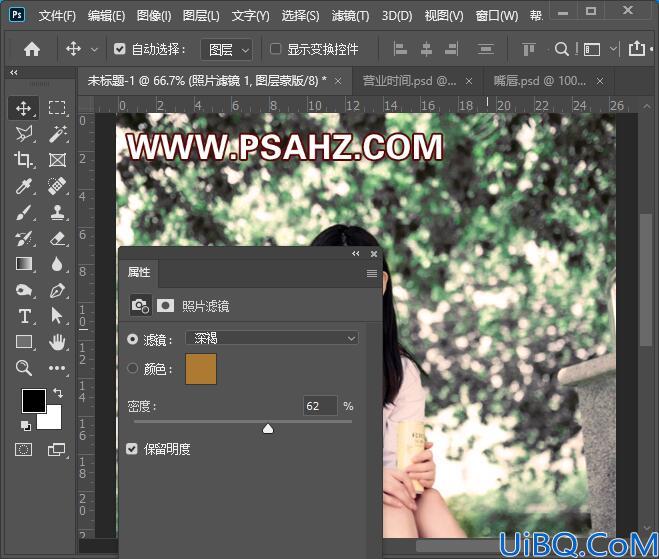This screenshot has width=659, height=559.
Task: Select the Eyedropper tool
Action: pos(23,186)
